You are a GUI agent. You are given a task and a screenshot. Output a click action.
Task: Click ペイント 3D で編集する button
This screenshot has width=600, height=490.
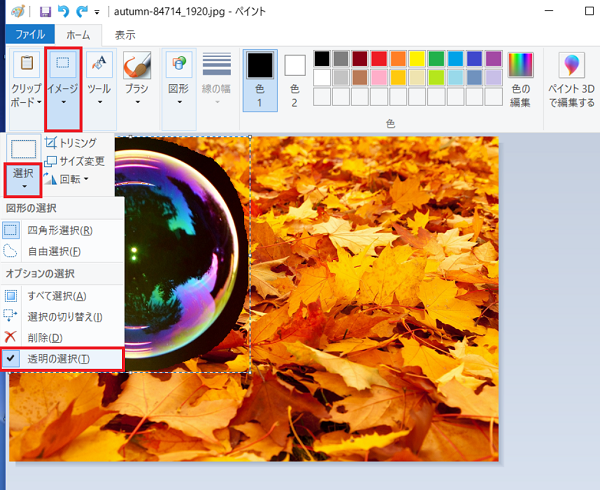pyautogui.click(x=572, y=80)
